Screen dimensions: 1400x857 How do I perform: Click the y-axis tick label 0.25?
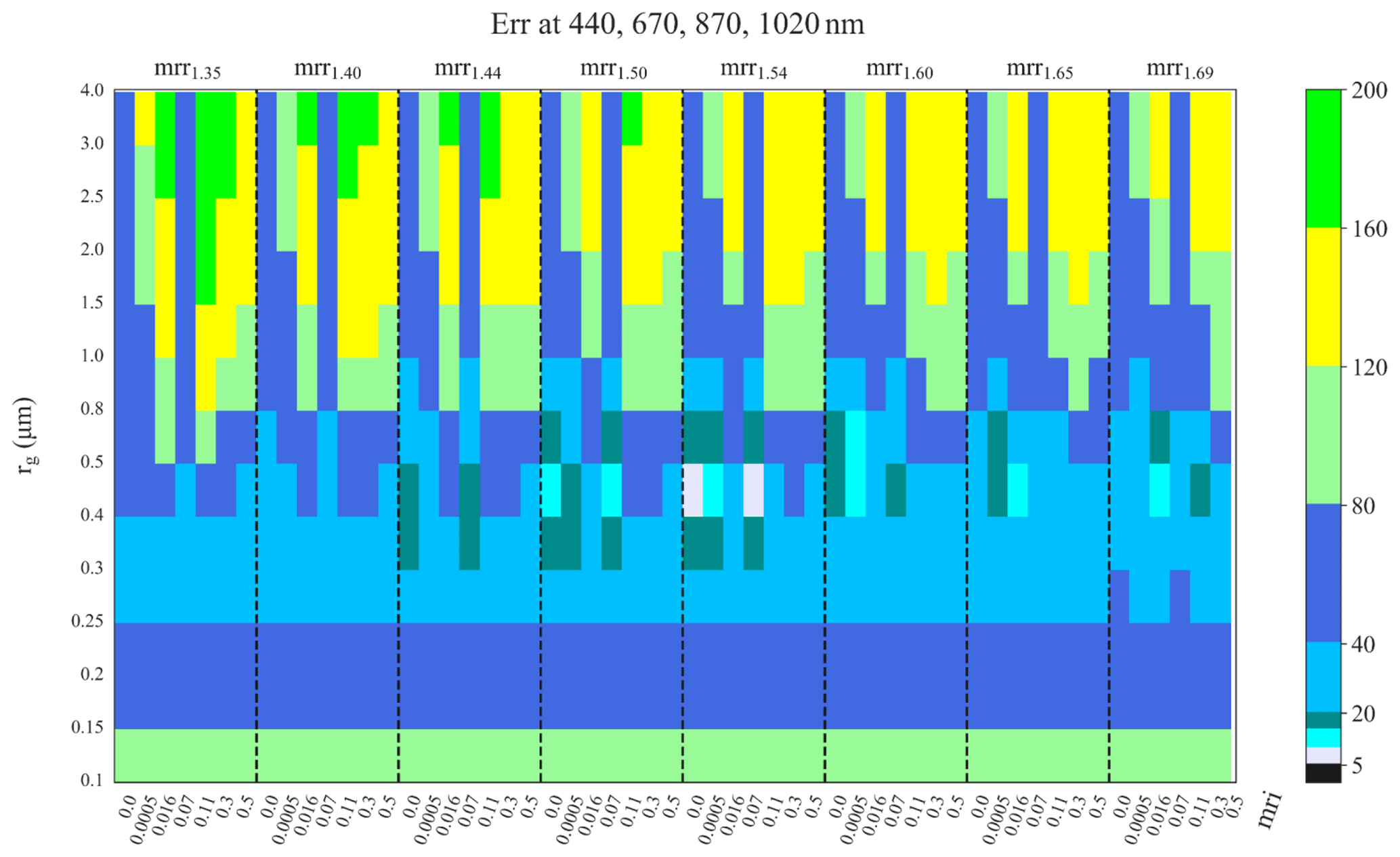[x=87, y=621]
